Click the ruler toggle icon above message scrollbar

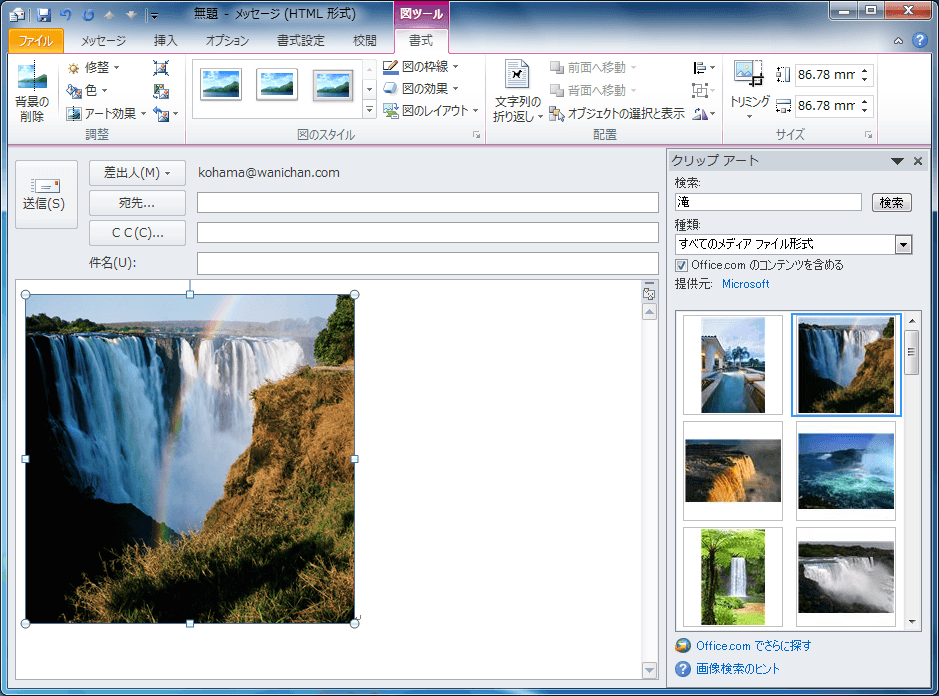(649, 293)
